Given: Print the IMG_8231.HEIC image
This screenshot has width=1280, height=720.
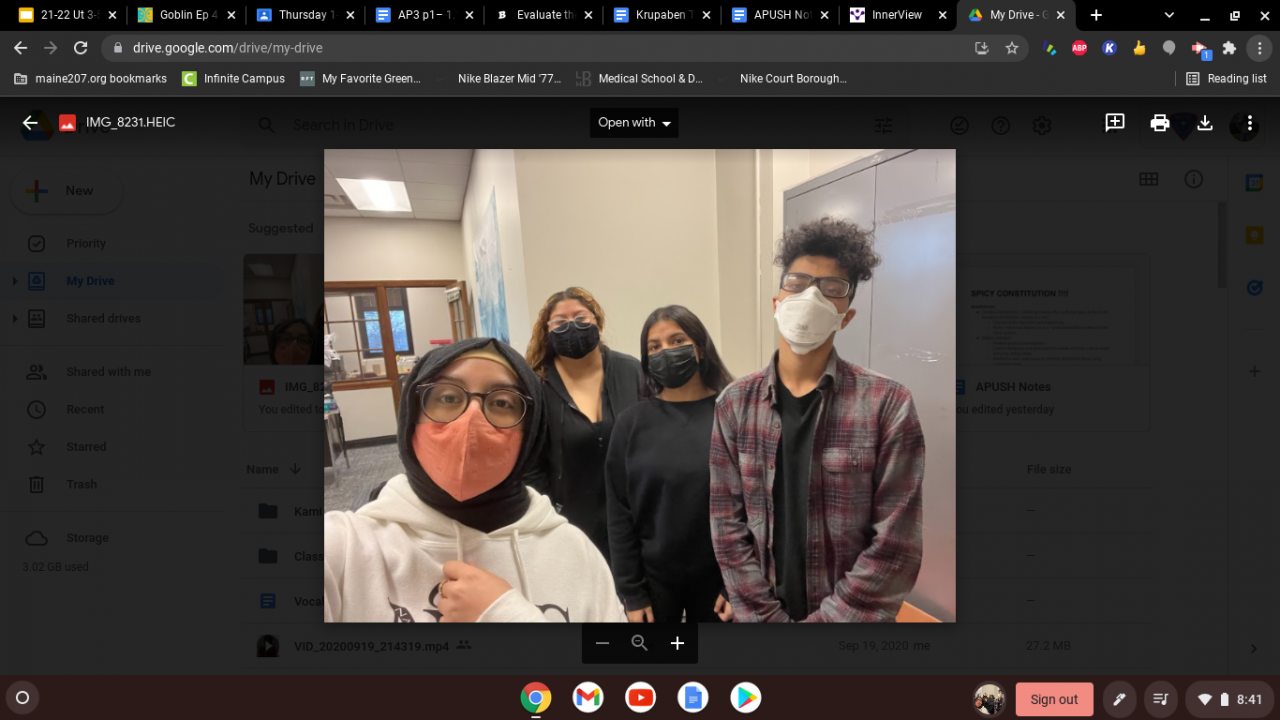Looking at the screenshot, I should (1160, 123).
